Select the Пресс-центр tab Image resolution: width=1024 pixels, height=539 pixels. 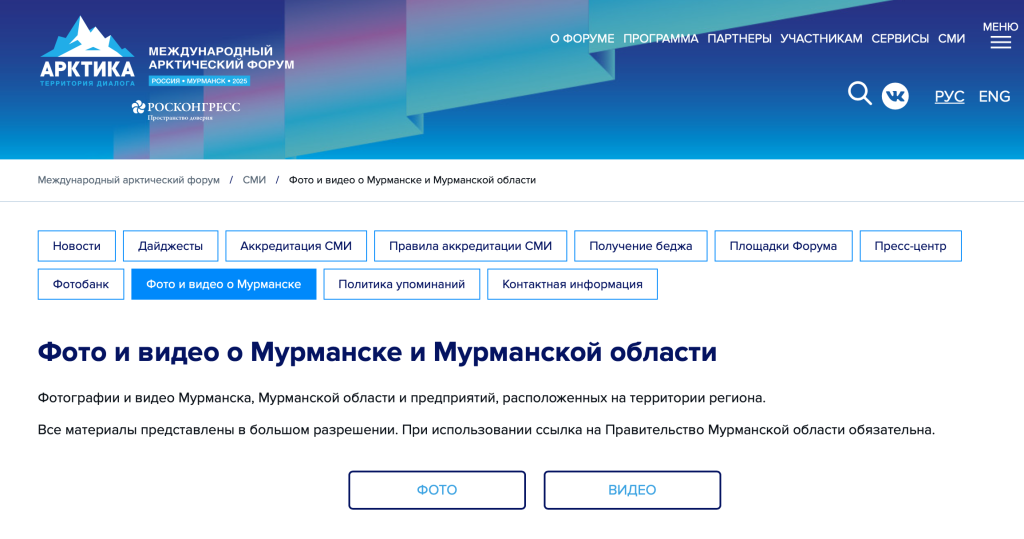pos(910,246)
